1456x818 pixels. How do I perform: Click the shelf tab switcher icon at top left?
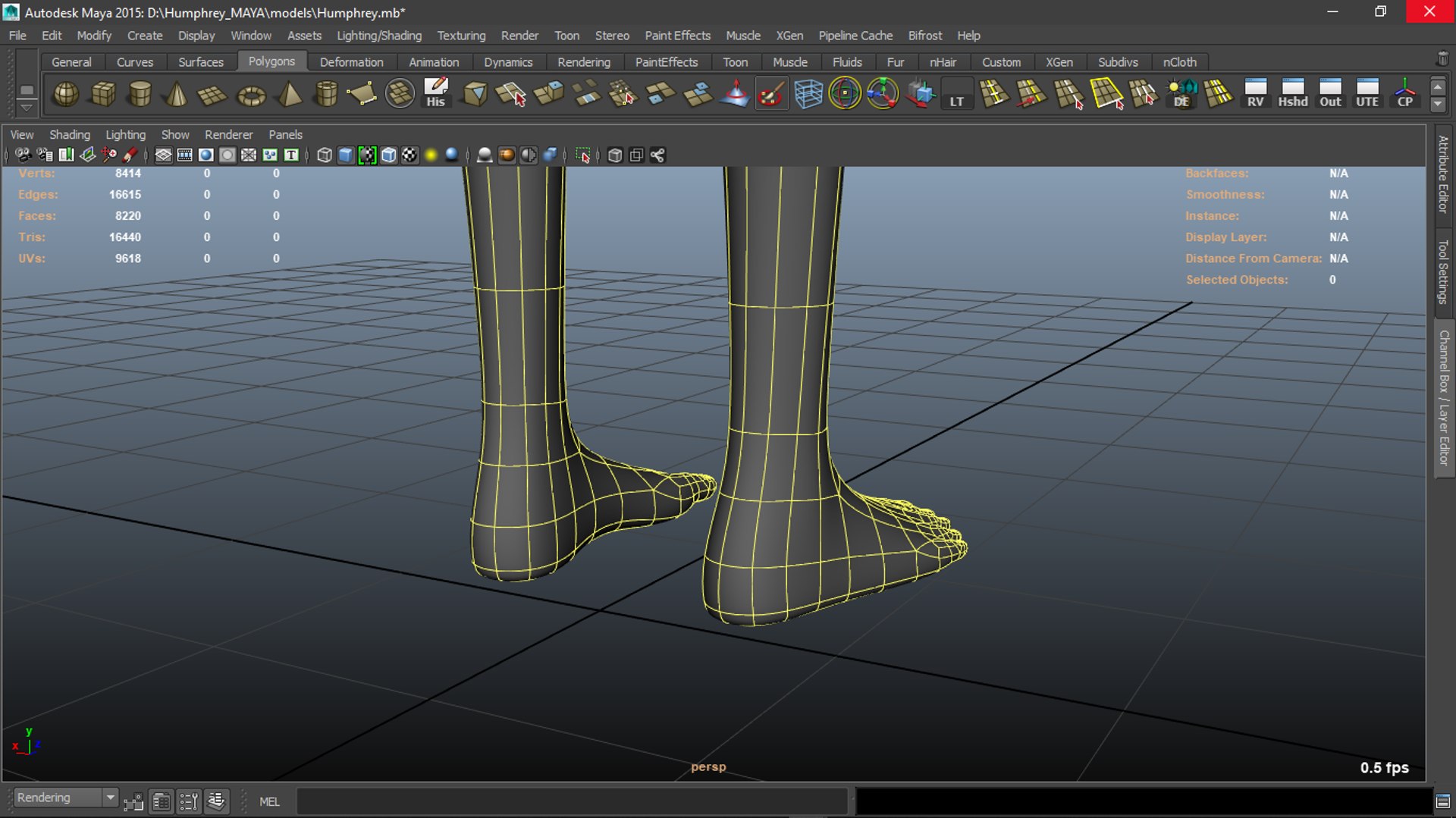pyautogui.click(x=27, y=90)
